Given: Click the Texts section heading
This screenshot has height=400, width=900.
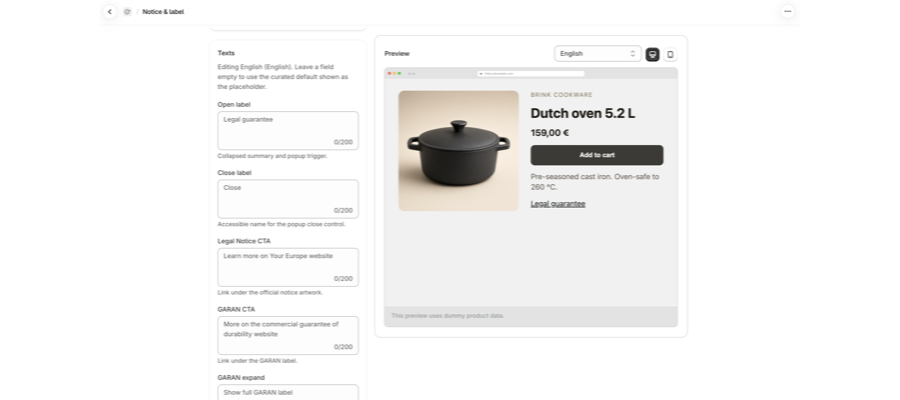Looking at the screenshot, I should pos(226,53).
